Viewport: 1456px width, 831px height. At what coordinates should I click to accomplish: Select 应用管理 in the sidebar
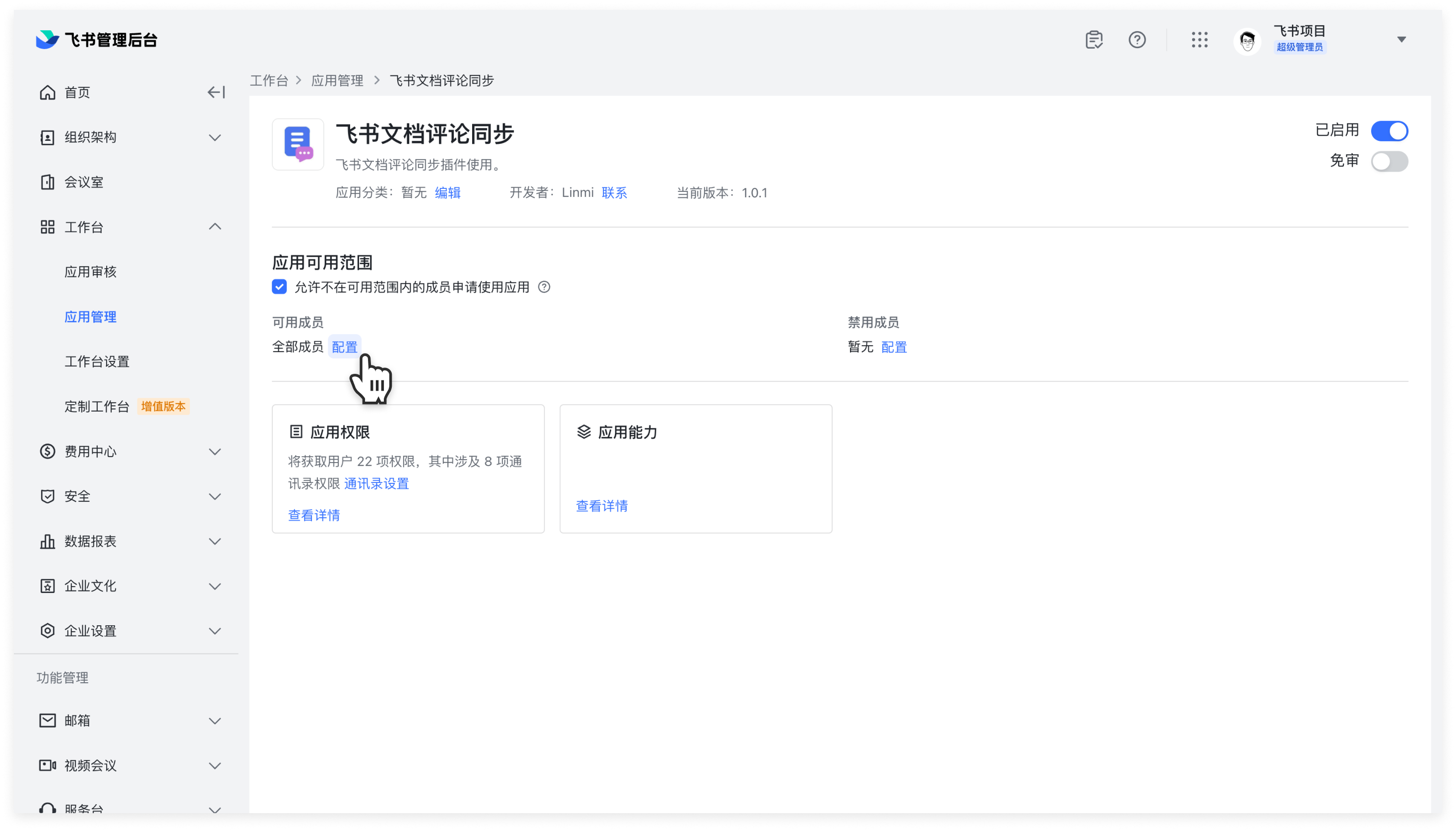tap(90, 317)
